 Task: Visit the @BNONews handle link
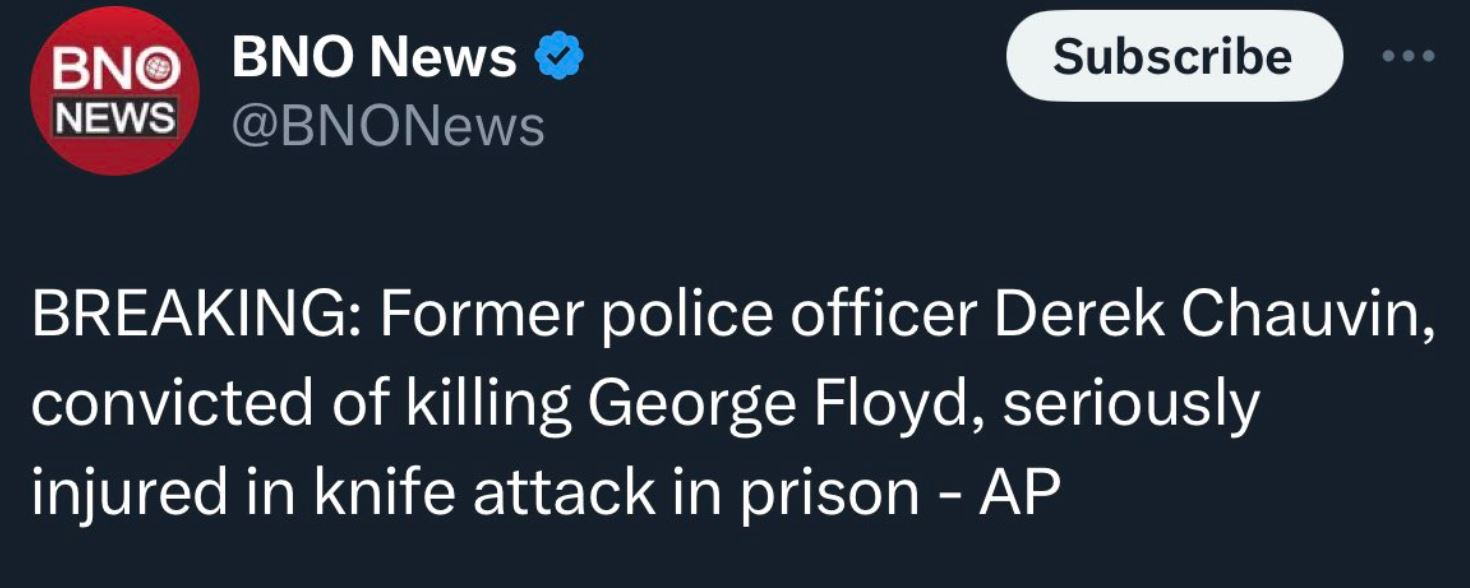coord(388,128)
